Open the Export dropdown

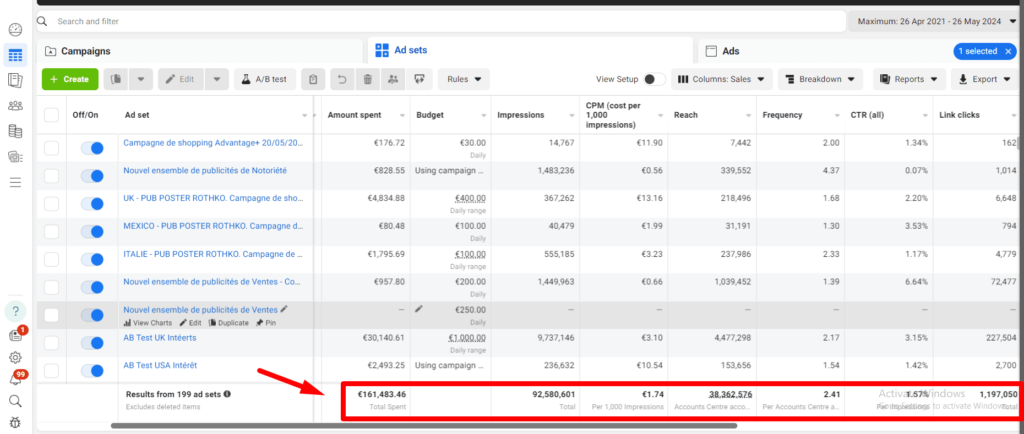(986, 79)
